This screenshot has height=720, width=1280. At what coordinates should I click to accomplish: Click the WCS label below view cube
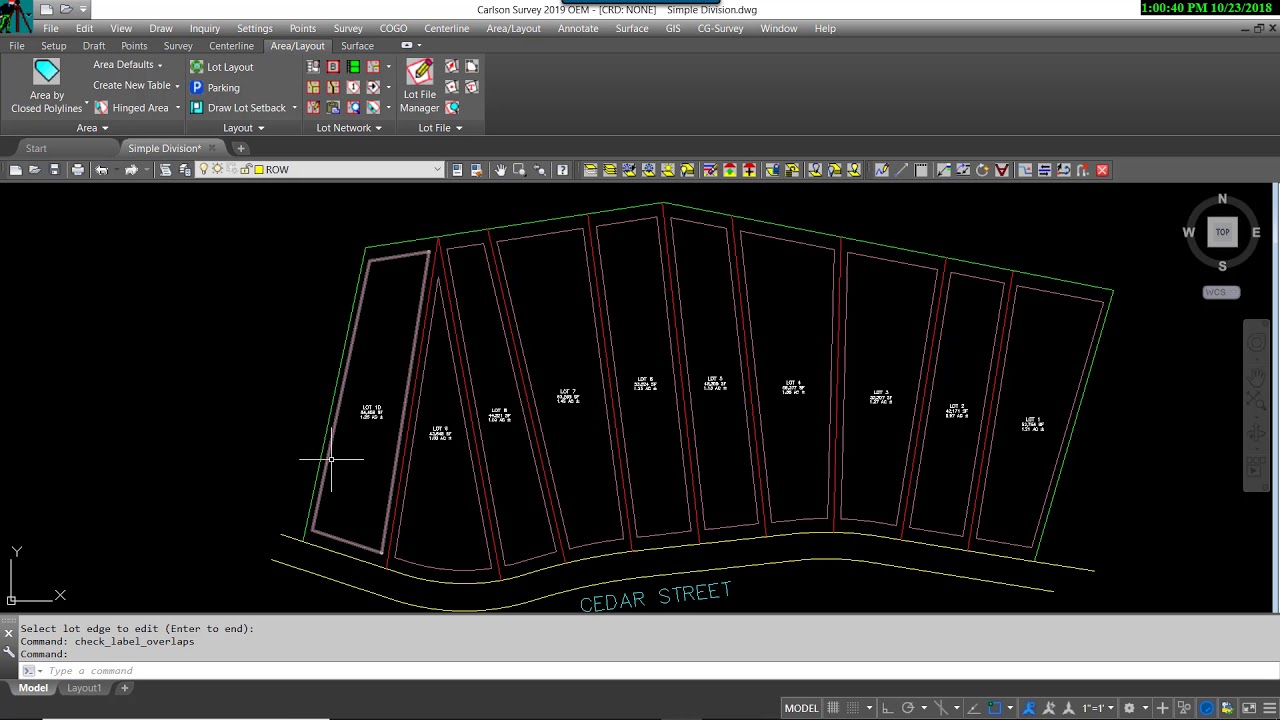tap(1221, 292)
